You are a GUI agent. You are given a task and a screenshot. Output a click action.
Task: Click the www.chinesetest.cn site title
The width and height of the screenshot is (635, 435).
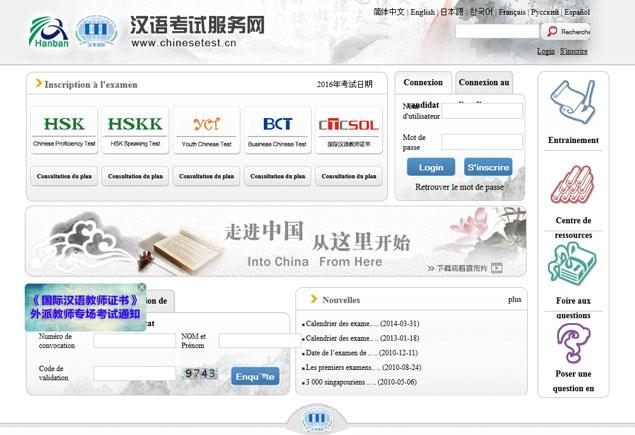[183, 43]
